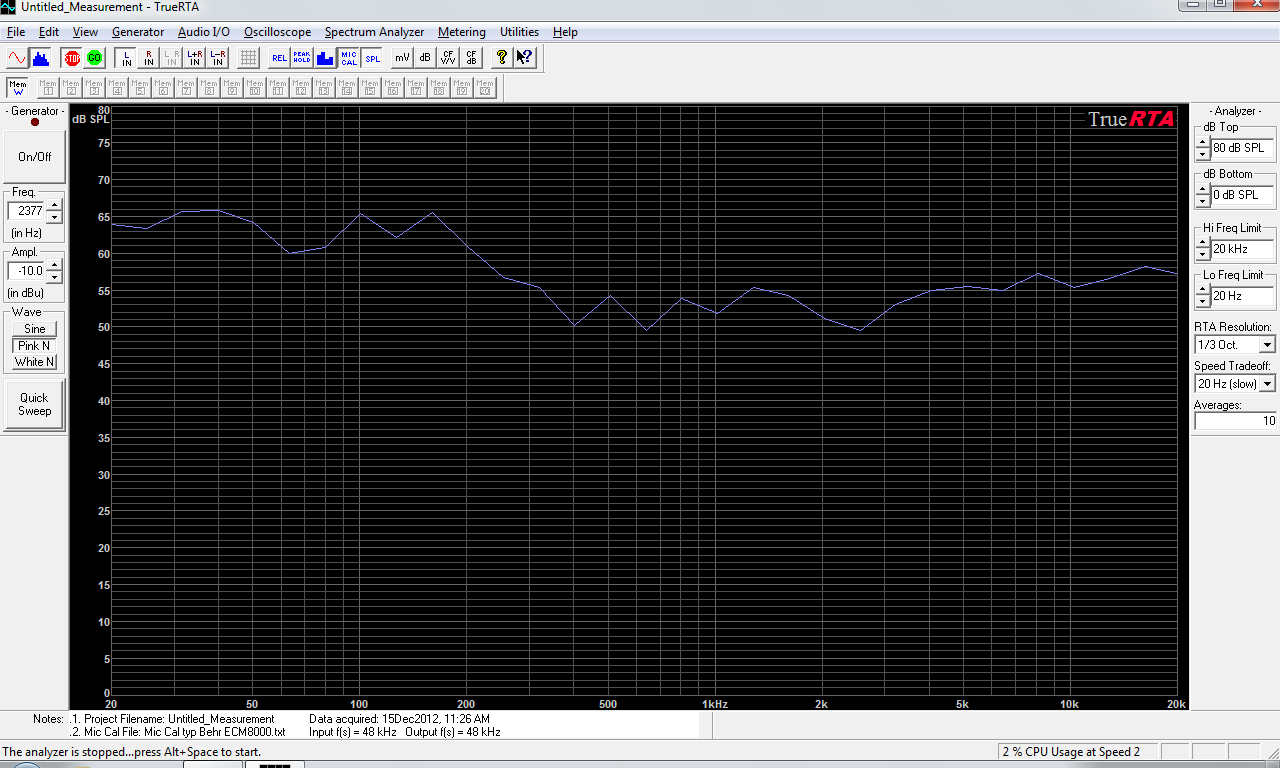Select the mV units icon
The width and height of the screenshot is (1280, 768).
(x=402, y=58)
